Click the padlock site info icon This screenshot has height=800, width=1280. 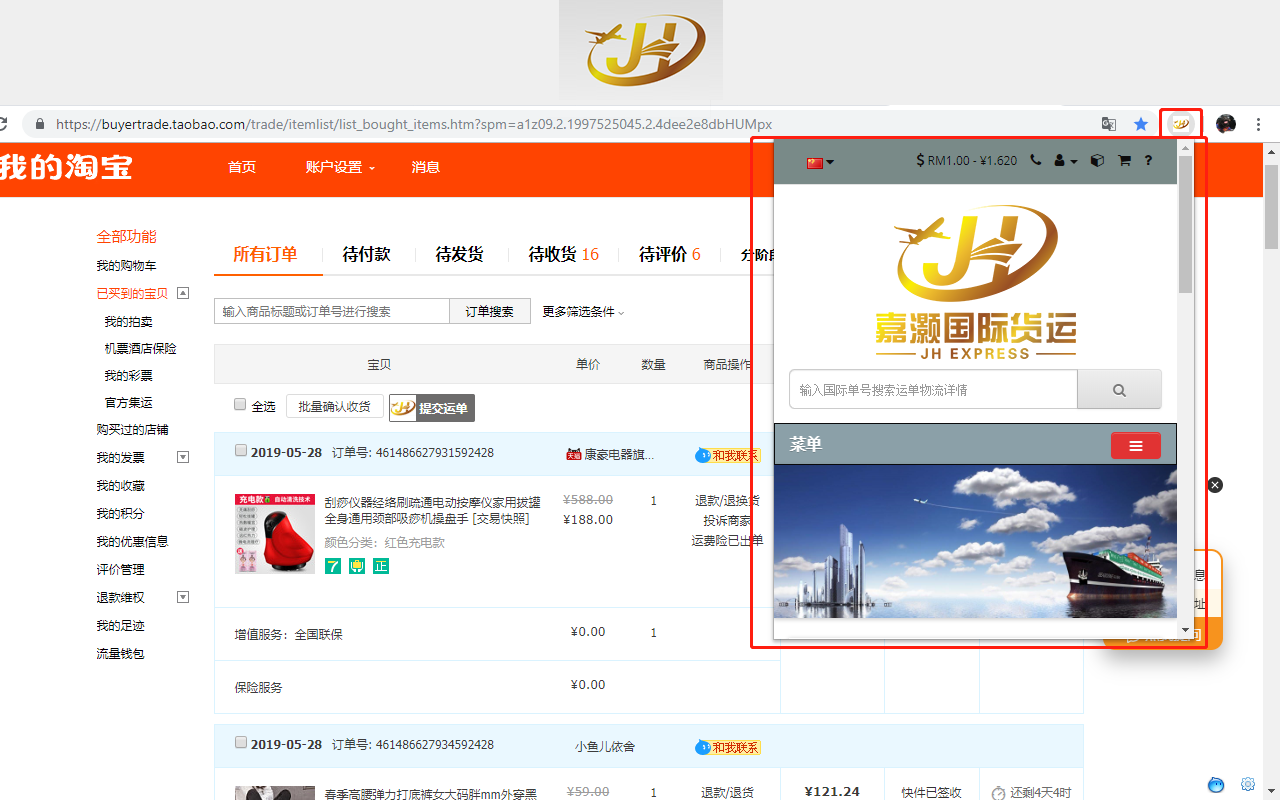click(x=40, y=124)
